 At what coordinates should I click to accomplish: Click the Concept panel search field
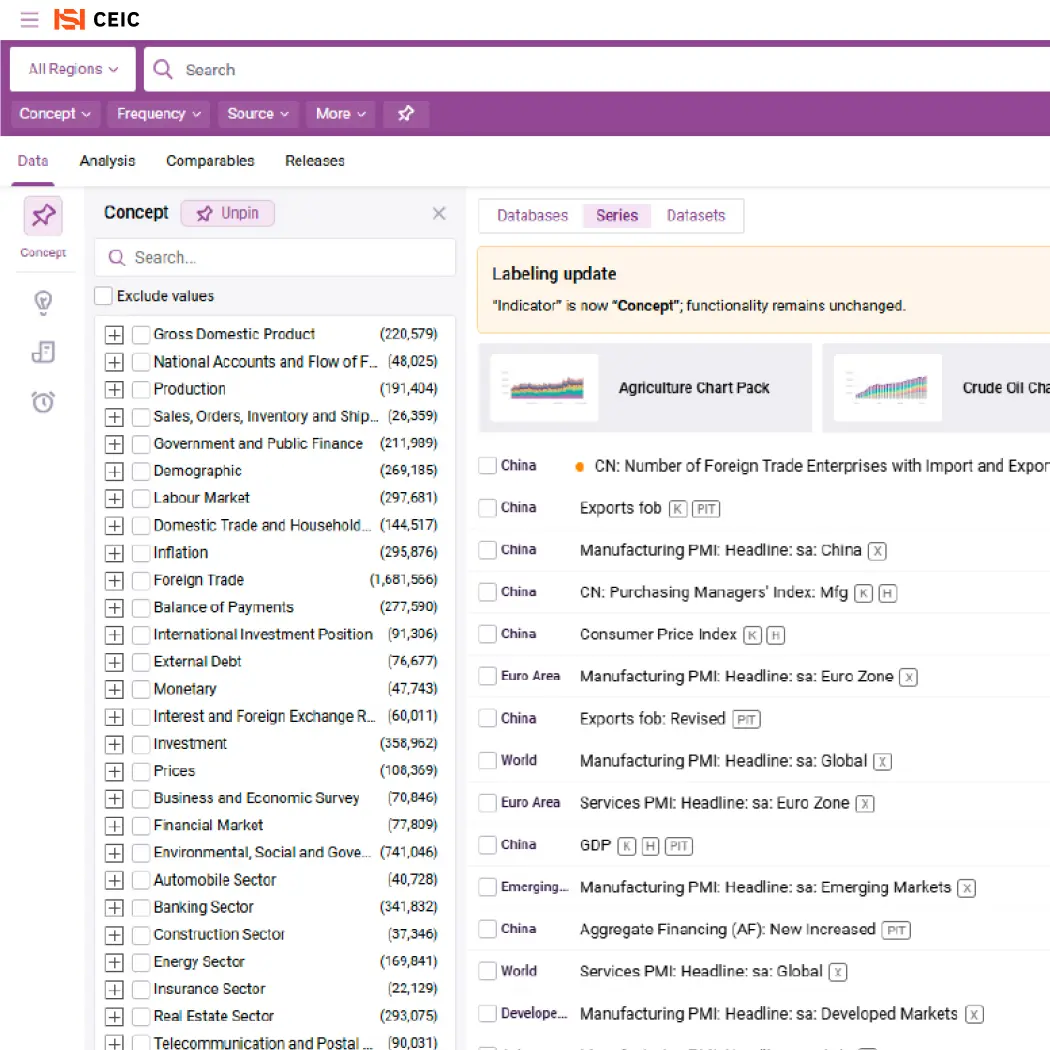tap(275, 258)
